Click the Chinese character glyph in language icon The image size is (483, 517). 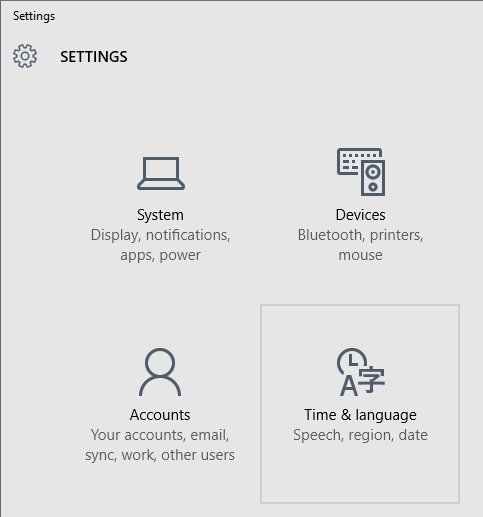point(372,380)
